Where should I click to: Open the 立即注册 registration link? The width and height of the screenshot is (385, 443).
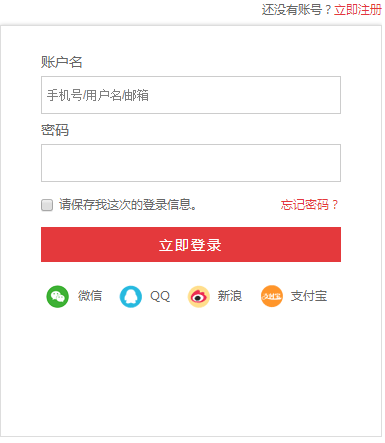tap(358, 10)
